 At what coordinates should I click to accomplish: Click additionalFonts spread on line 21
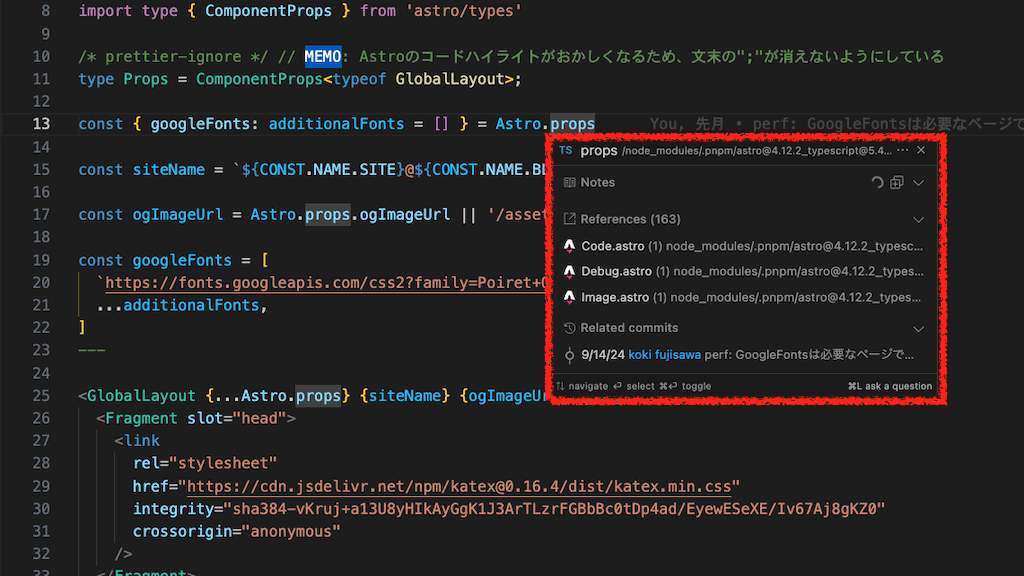[182, 306]
